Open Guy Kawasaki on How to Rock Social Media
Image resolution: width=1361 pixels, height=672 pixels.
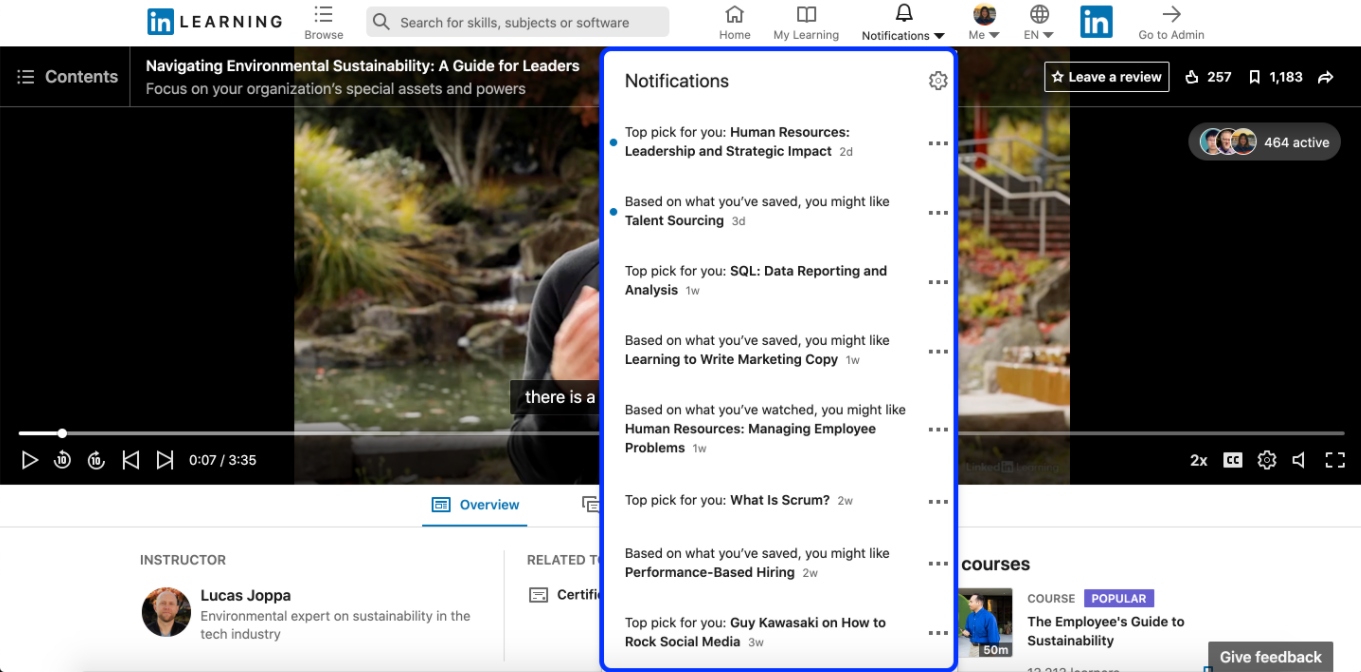(x=755, y=632)
